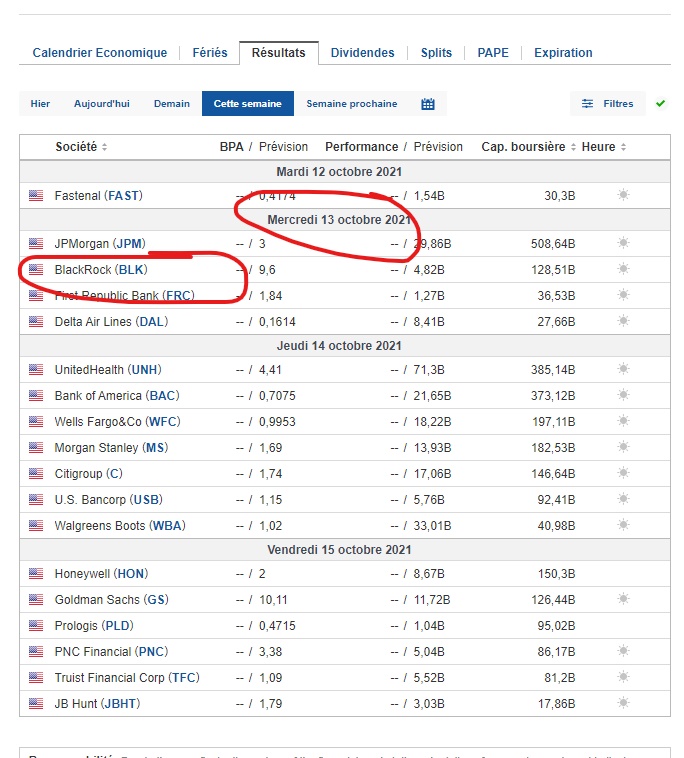Viewport: 684px width, 758px height.
Task: Click EPS forecast 10,11 for Goldman Sachs
Action: click(273, 600)
